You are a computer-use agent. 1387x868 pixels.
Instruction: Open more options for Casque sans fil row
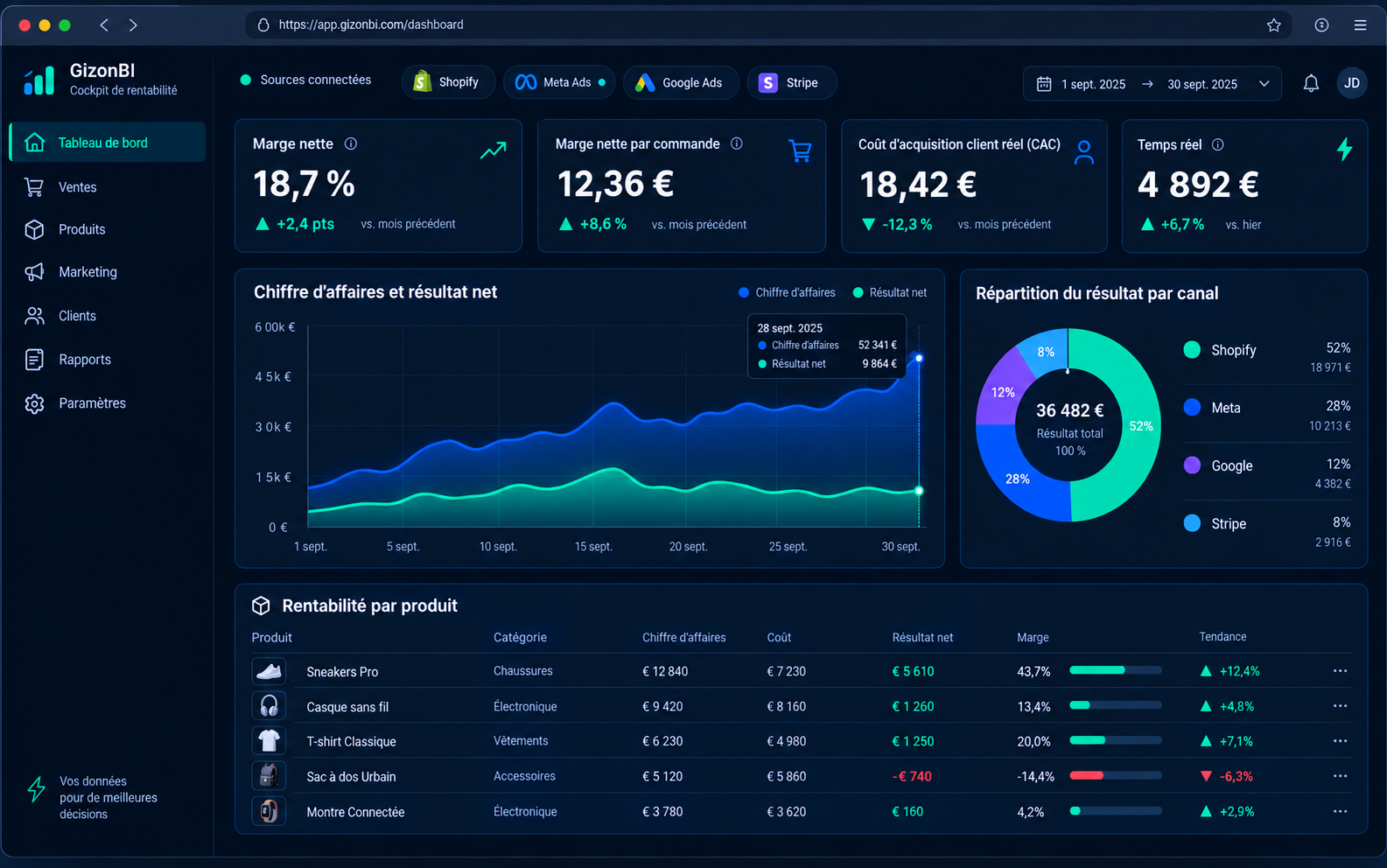1340,706
